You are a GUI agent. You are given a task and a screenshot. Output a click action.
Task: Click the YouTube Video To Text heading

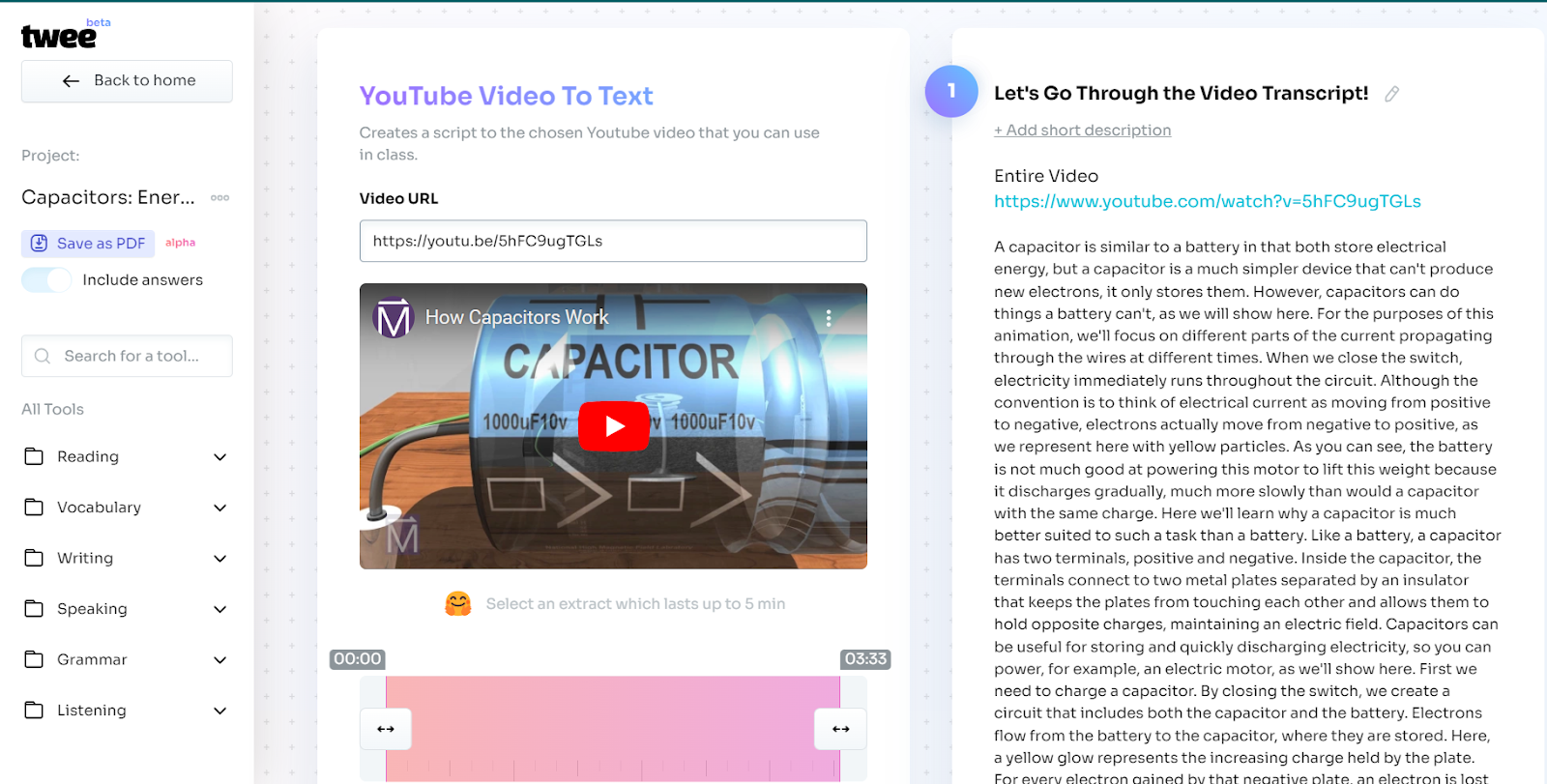[x=506, y=96]
